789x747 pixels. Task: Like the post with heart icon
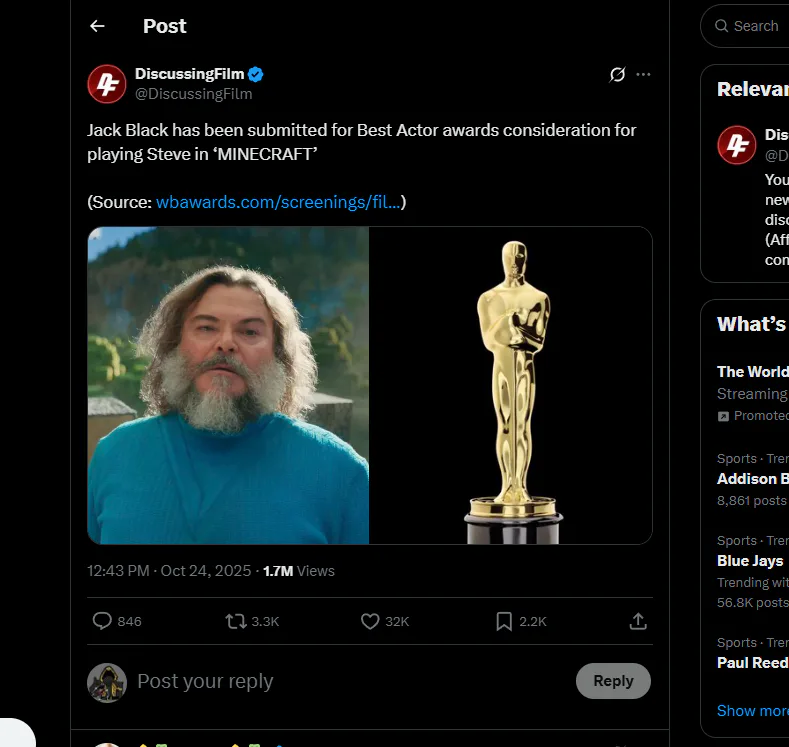tap(370, 621)
